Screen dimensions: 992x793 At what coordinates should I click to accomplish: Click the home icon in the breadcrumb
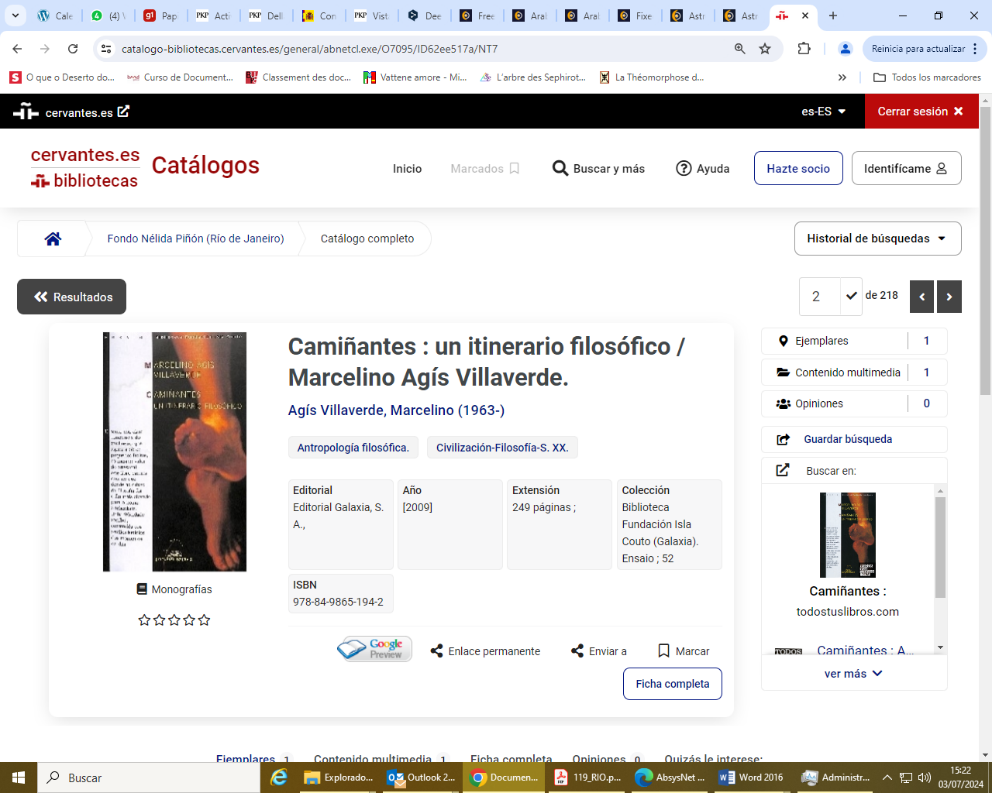point(51,238)
